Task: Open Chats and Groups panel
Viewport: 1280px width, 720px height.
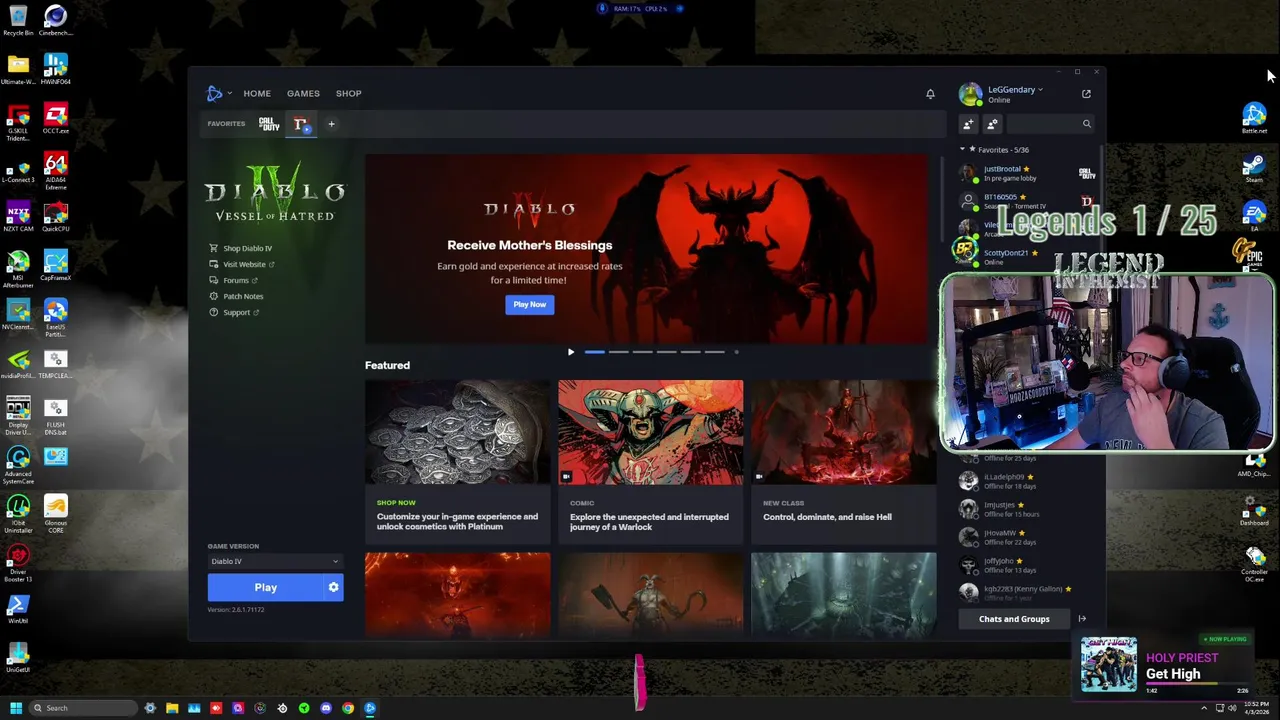Action: [1014, 619]
